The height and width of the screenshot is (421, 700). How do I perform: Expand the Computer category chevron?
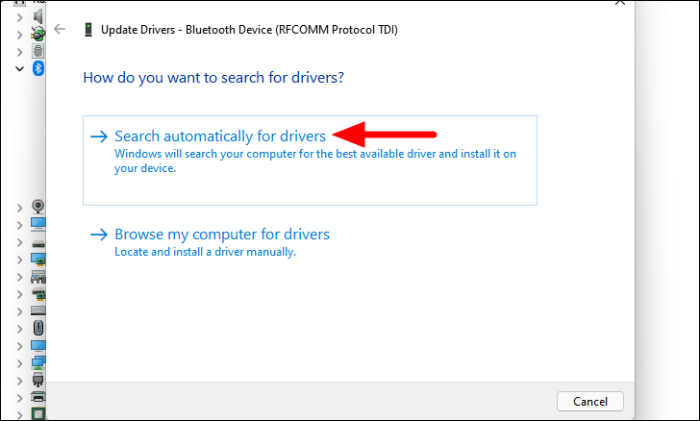coord(19,225)
